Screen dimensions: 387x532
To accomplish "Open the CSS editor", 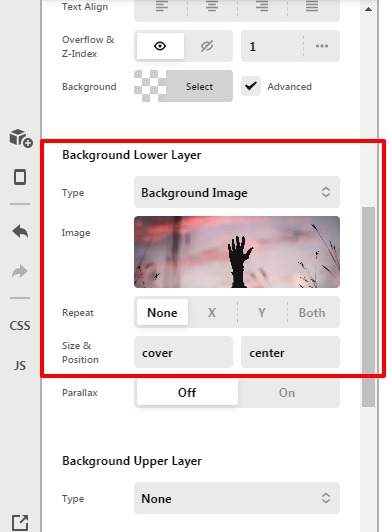I will 20,325.
